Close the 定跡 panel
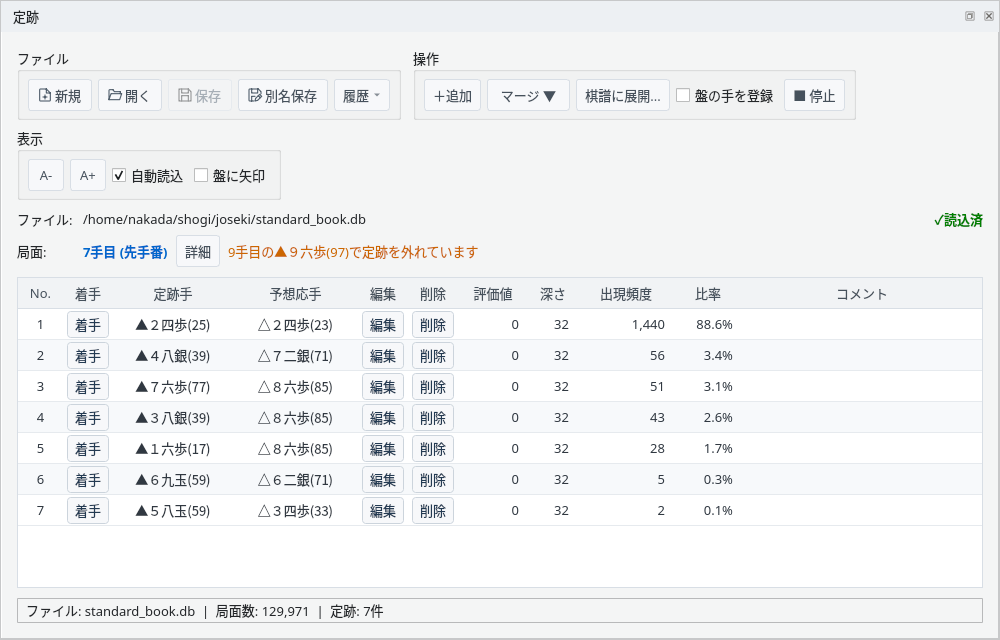Image resolution: width=1000 pixels, height=640 pixels. (x=989, y=16)
